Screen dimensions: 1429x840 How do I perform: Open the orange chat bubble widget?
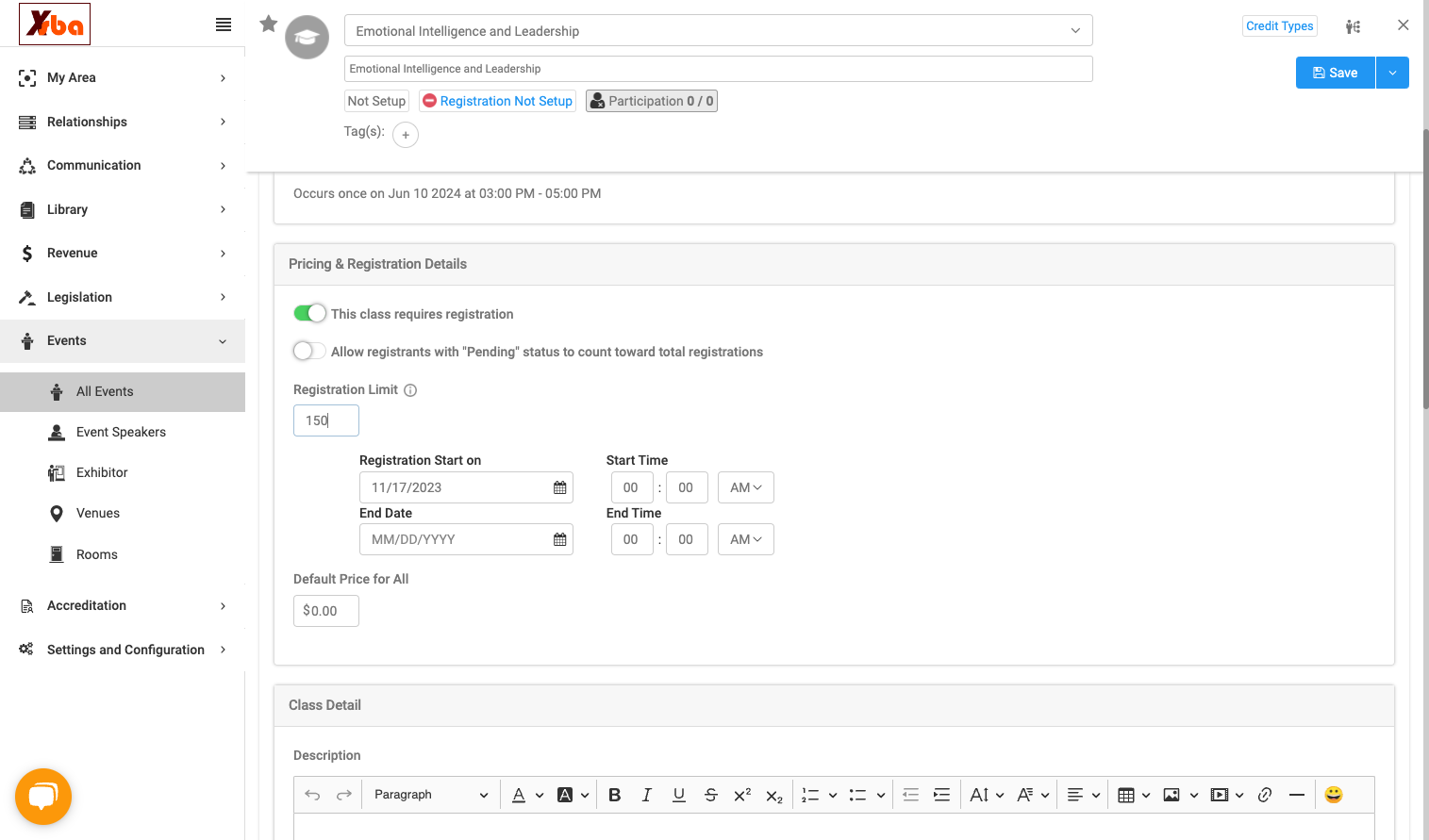[x=43, y=797]
